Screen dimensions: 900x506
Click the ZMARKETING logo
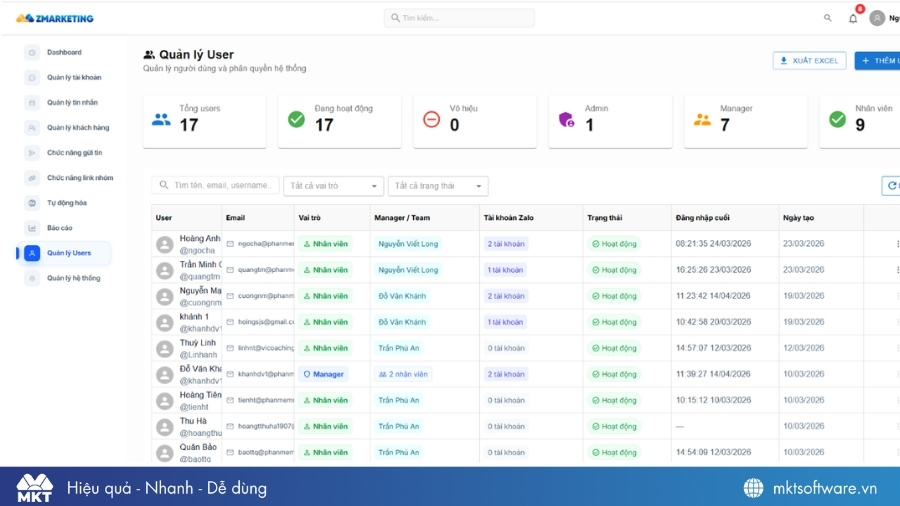(55, 18)
